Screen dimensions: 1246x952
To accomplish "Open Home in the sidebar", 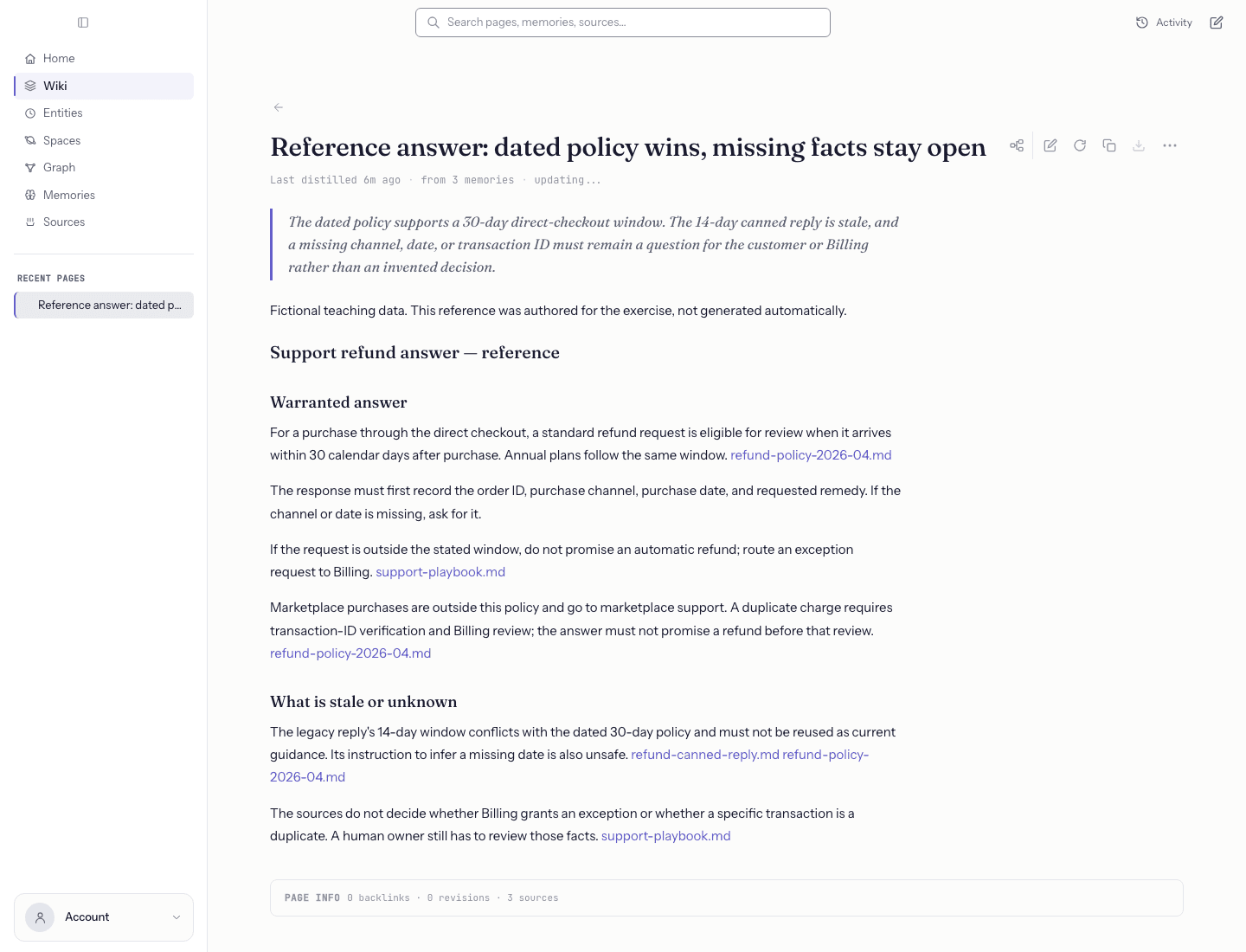I will (x=104, y=59).
